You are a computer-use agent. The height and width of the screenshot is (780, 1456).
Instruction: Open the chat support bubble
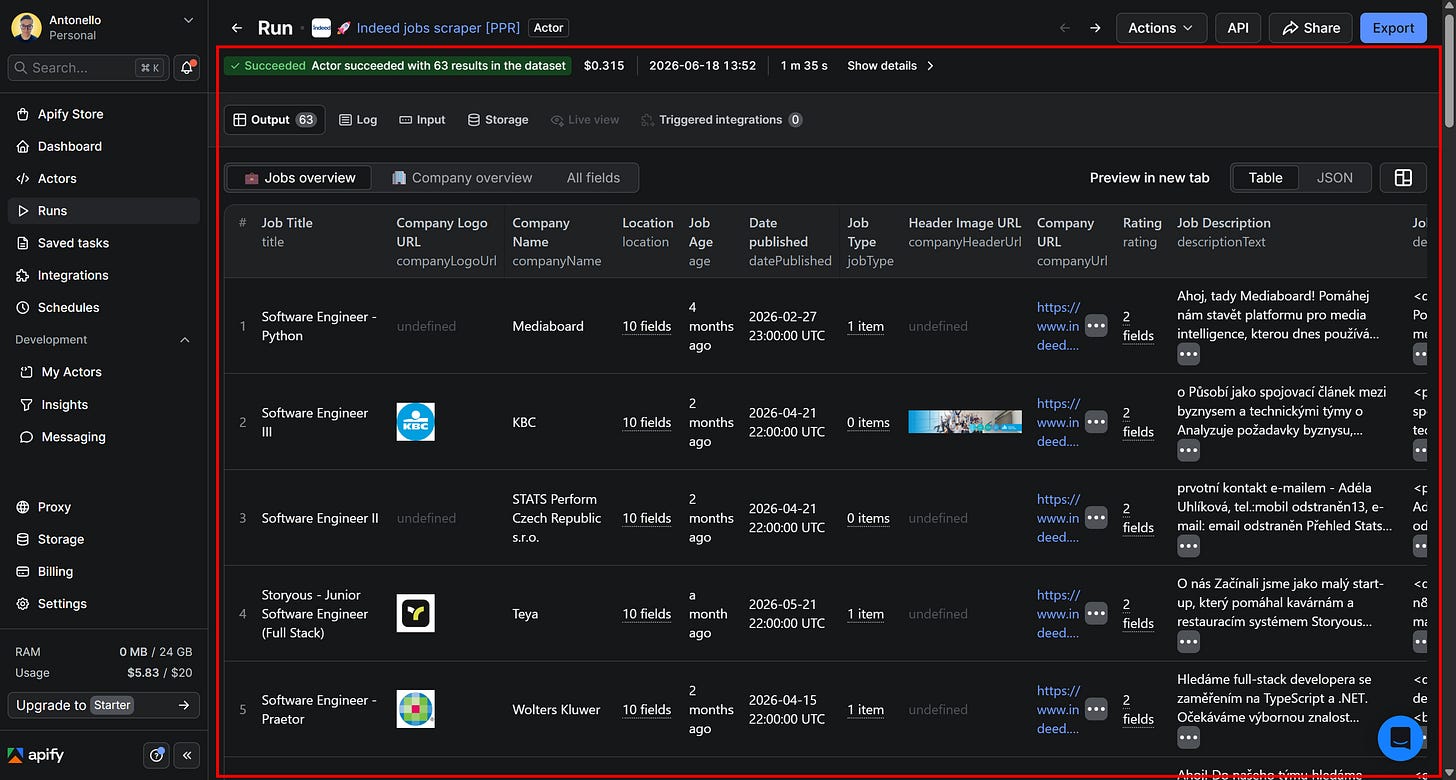point(1400,738)
